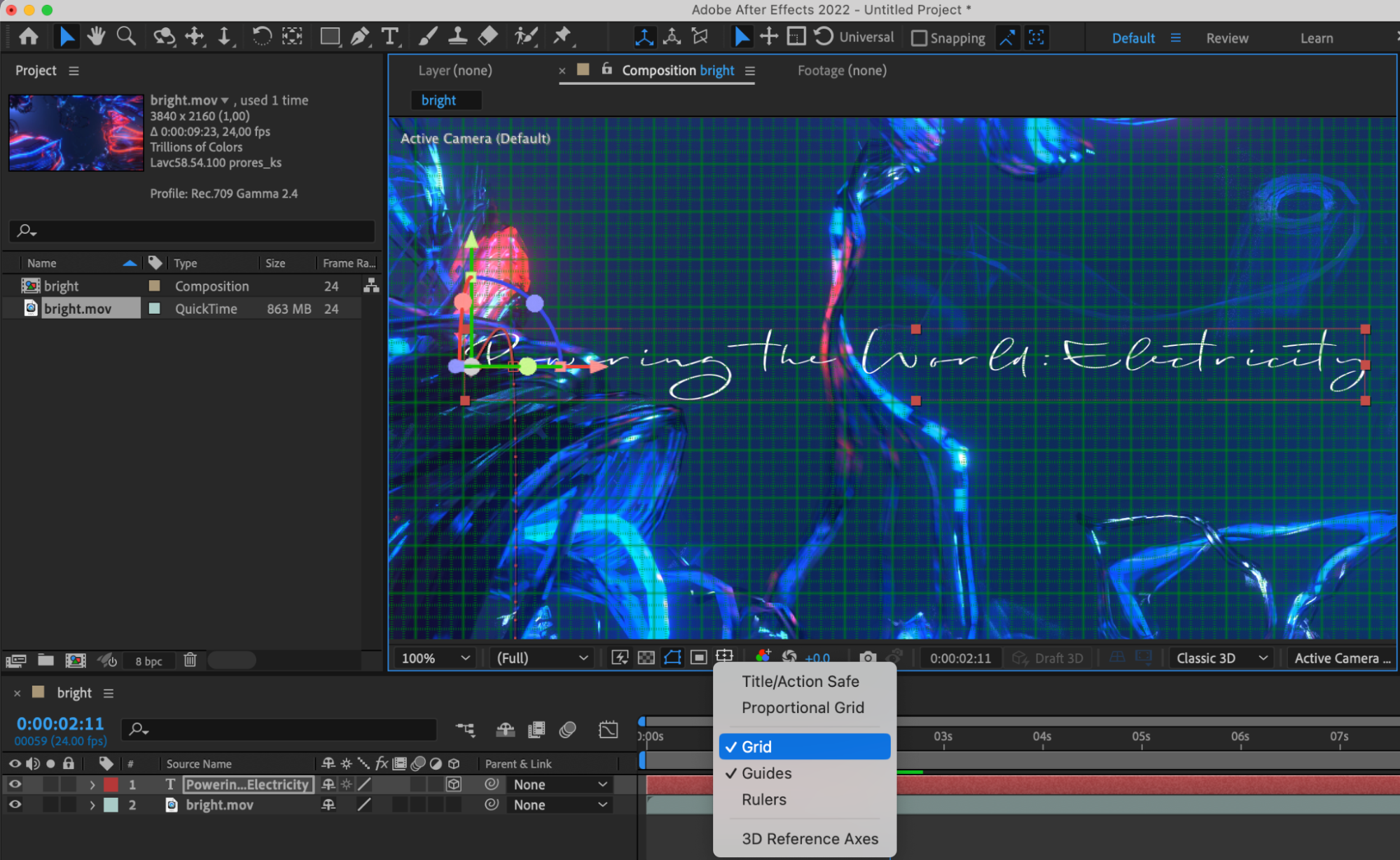Switch to the Review workspace
Image resolution: width=1400 pixels, height=860 pixels.
pyautogui.click(x=1226, y=38)
